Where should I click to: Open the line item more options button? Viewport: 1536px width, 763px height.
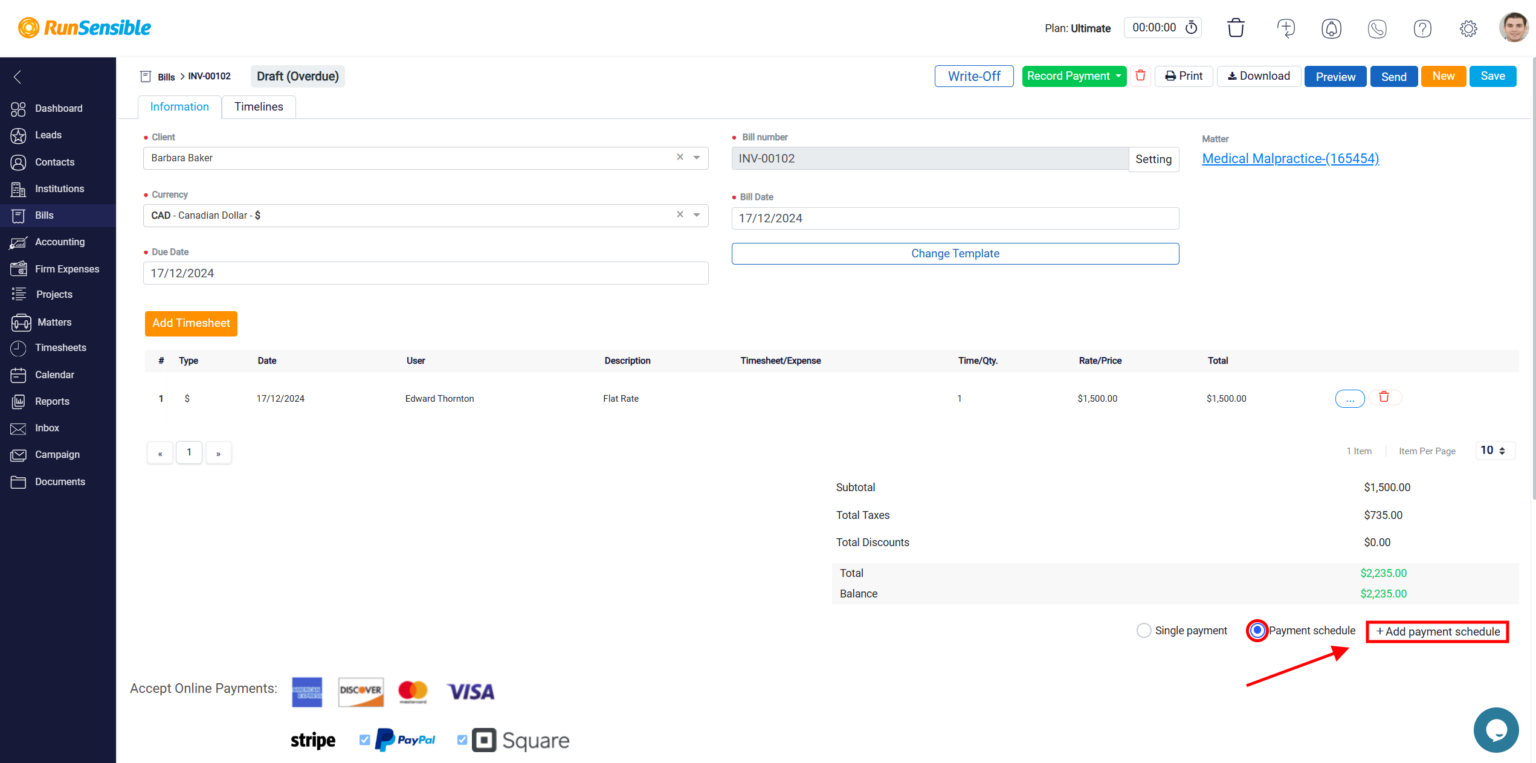click(x=1350, y=398)
